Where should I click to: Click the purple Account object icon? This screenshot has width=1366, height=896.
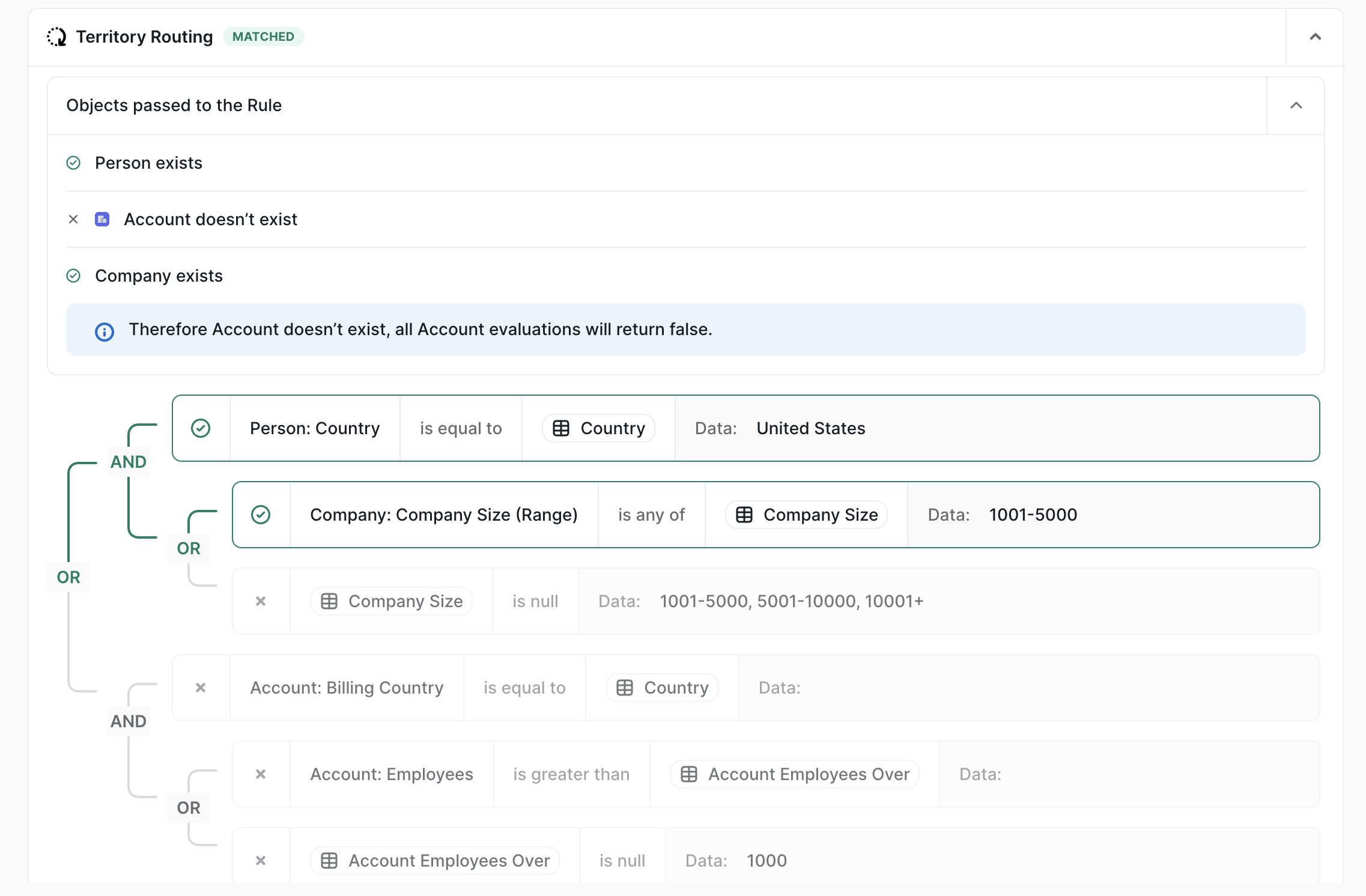[102, 219]
